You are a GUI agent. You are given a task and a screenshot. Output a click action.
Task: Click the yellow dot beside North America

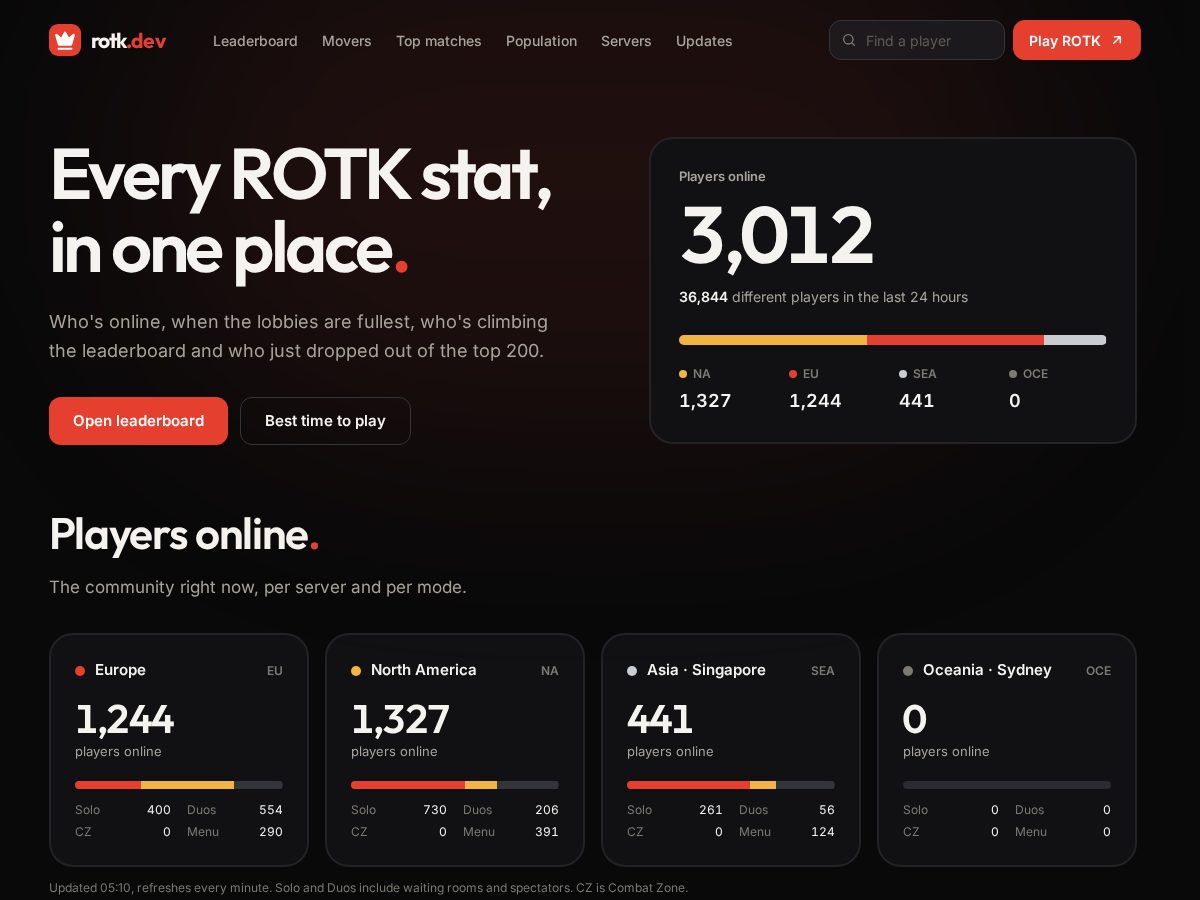[356, 671]
